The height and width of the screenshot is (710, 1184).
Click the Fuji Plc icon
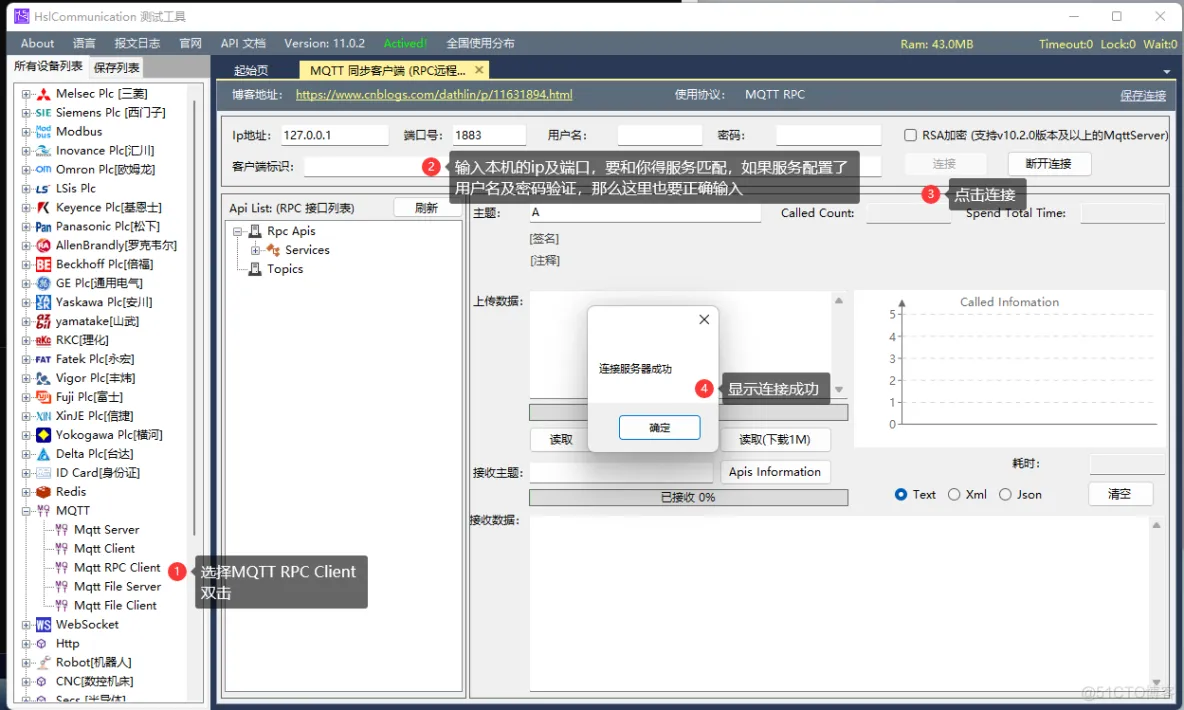[44, 397]
